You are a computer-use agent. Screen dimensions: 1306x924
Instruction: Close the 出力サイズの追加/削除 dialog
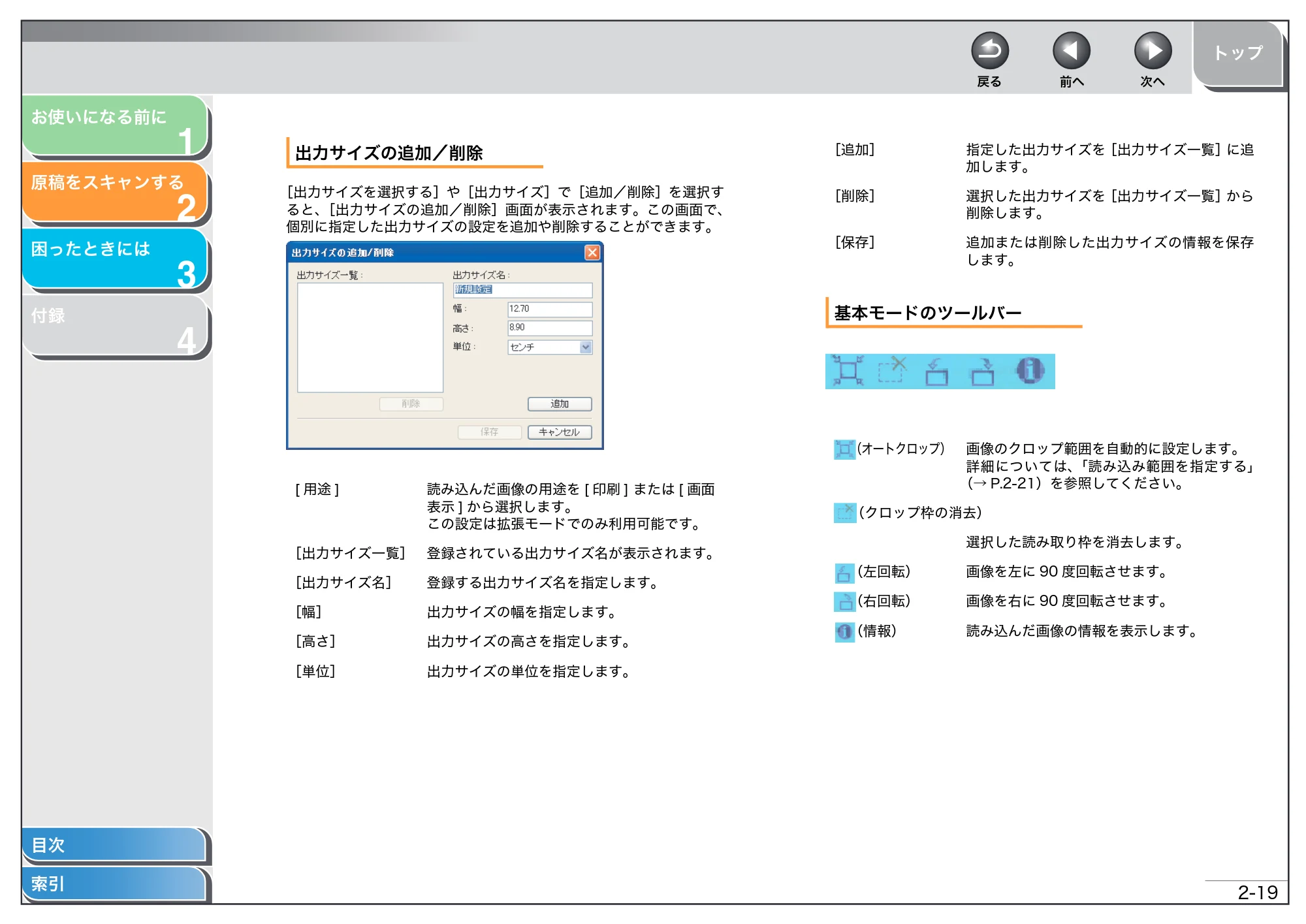(592, 252)
